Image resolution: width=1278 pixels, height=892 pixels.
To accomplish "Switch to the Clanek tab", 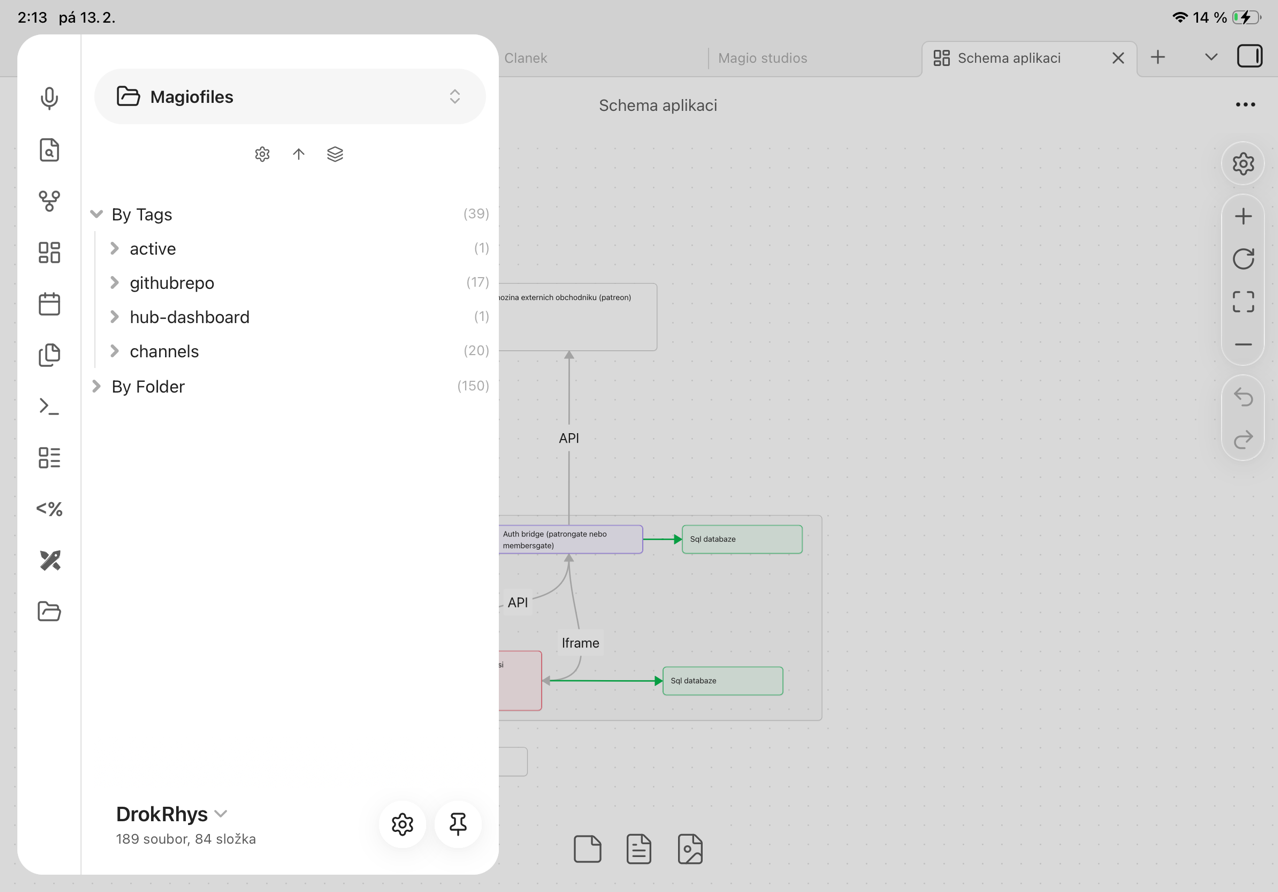I will click(526, 57).
